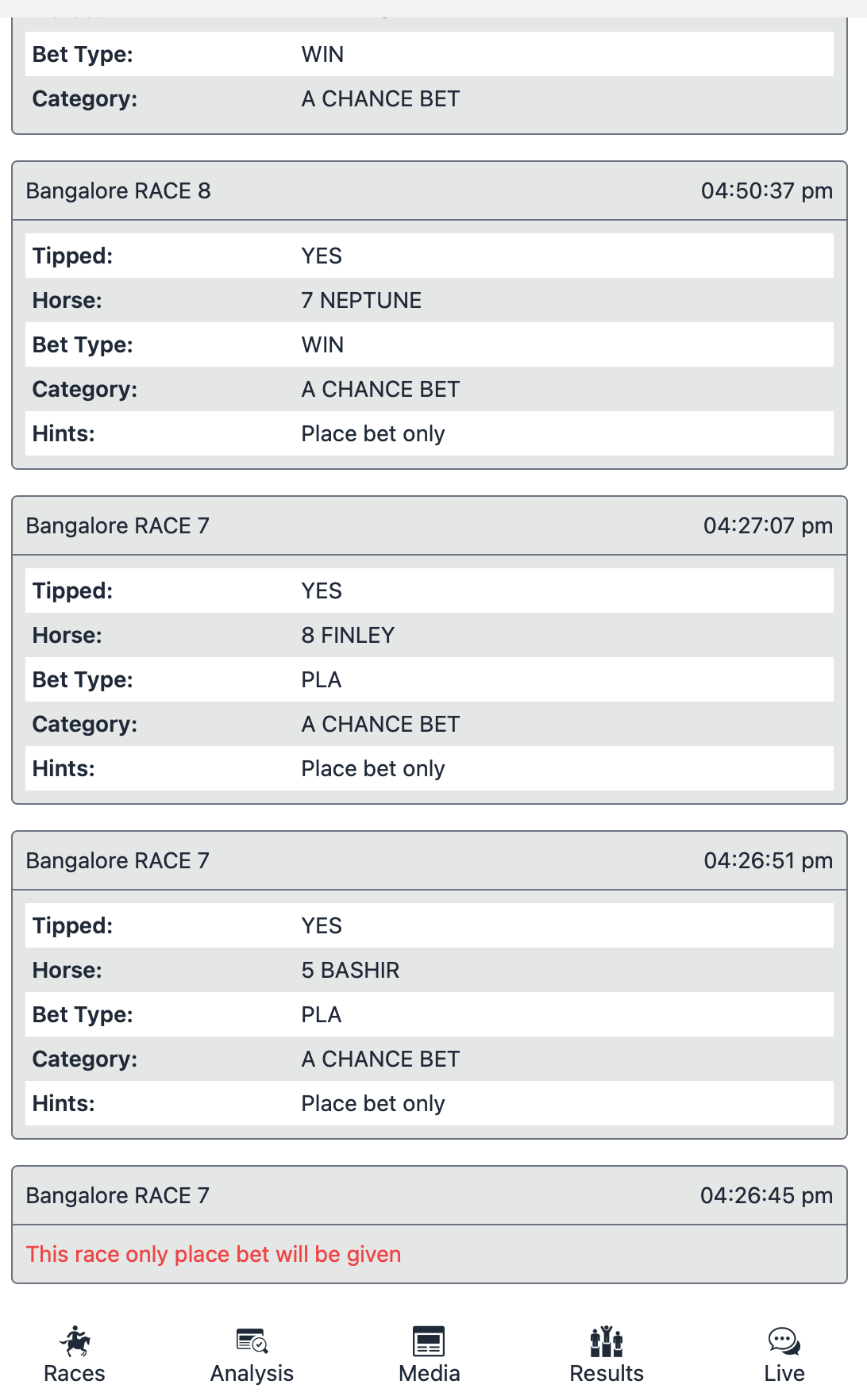
Task: Click the 04:50:37 pm timestamp
Action: pyautogui.click(x=767, y=191)
